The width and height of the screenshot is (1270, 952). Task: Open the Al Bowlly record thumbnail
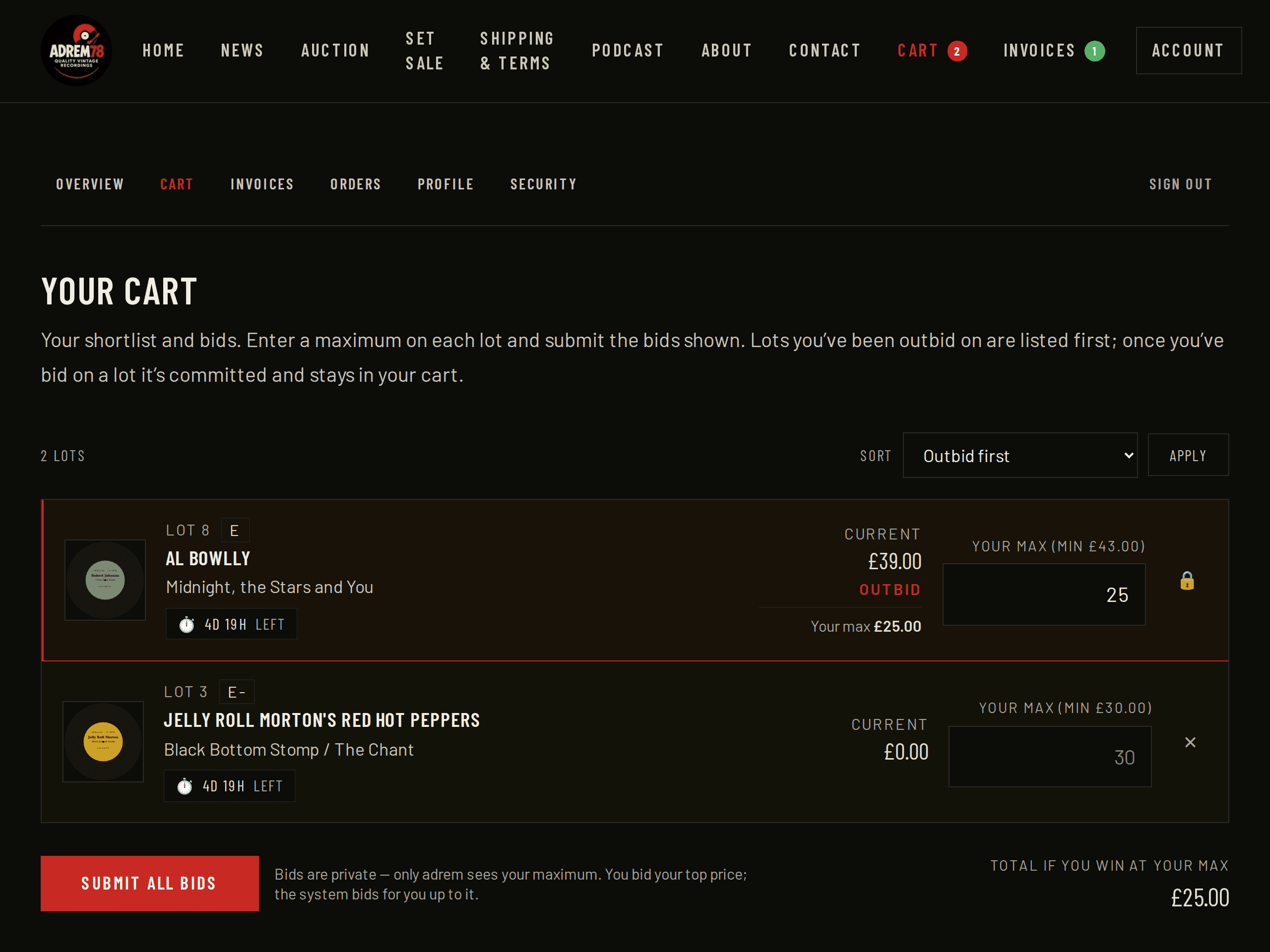pos(105,580)
